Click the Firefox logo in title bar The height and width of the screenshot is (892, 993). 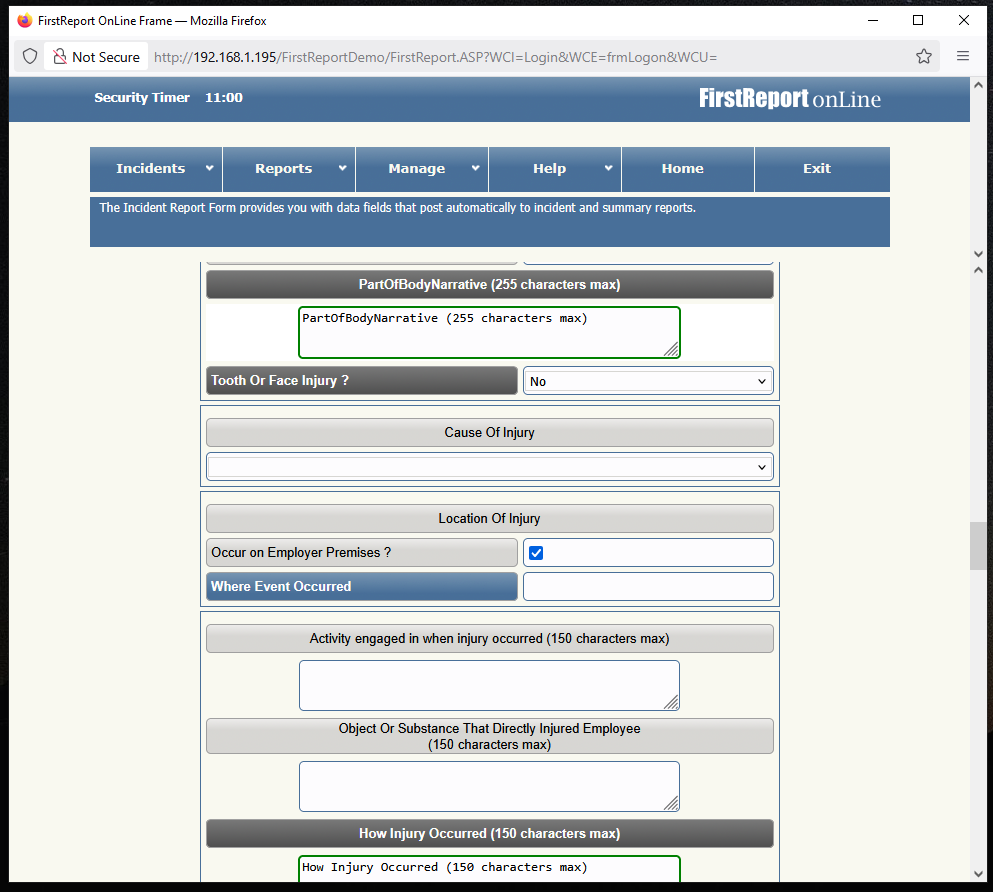24,20
